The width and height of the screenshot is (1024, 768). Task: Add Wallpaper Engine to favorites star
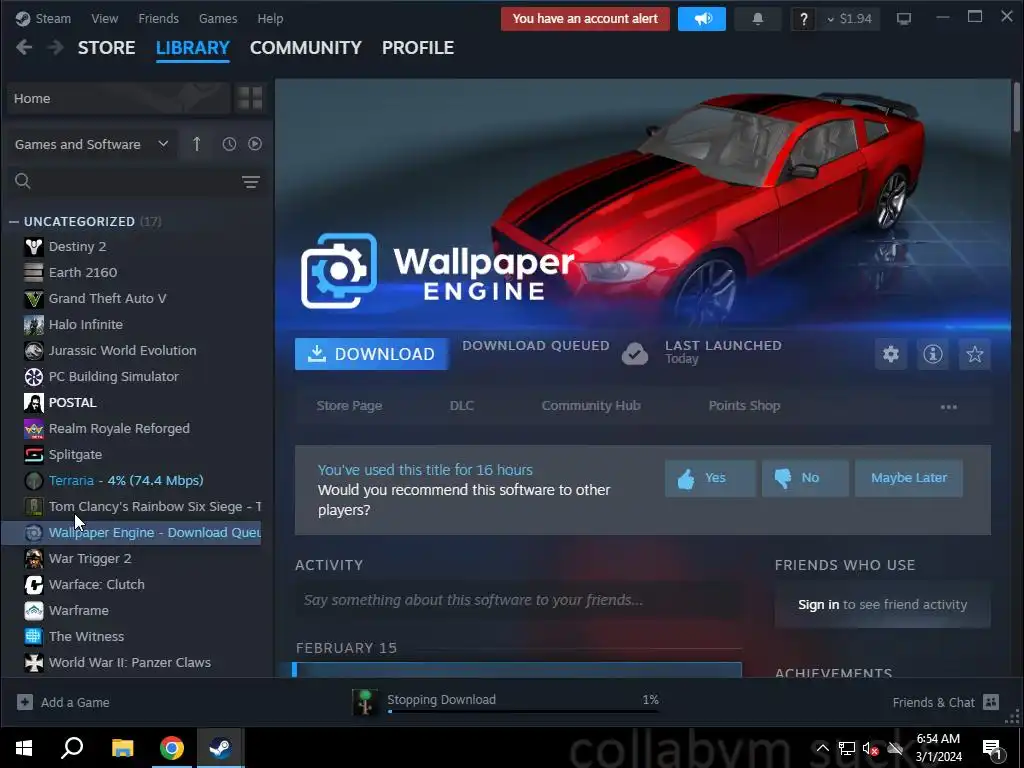point(974,354)
